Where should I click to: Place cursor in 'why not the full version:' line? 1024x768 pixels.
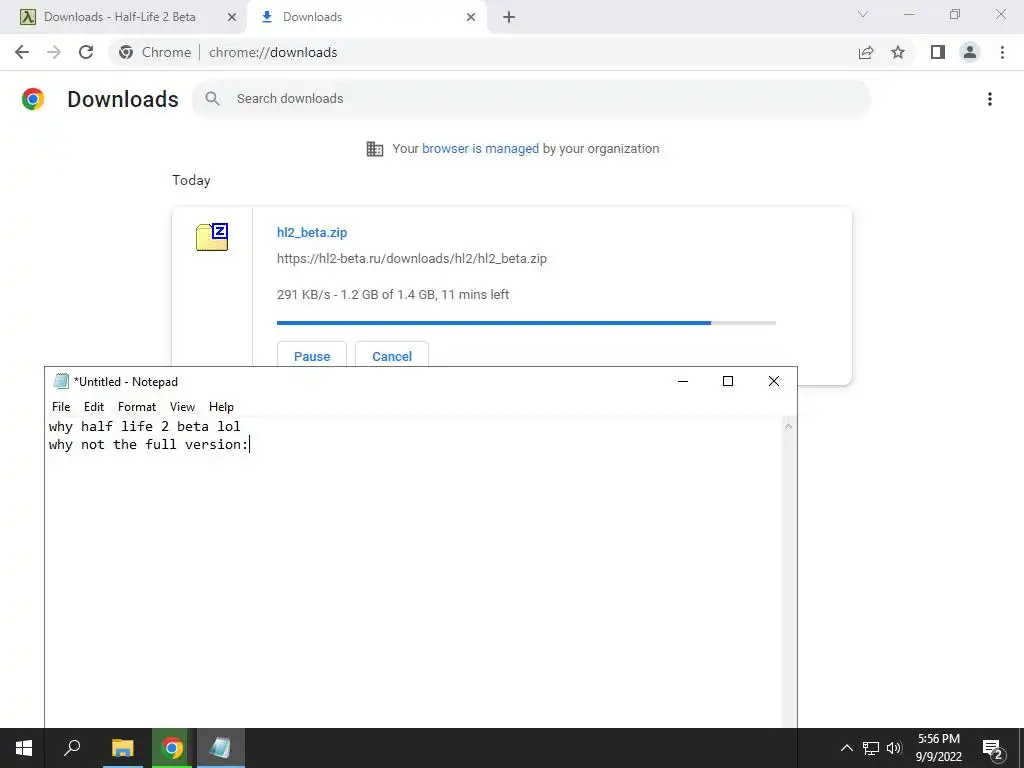148,444
